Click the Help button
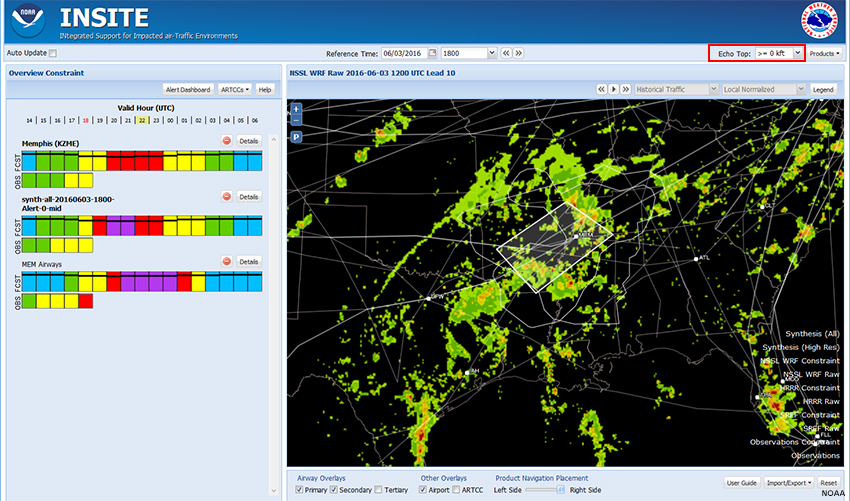Image resolution: width=850 pixels, height=501 pixels. [x=265, y=89]
